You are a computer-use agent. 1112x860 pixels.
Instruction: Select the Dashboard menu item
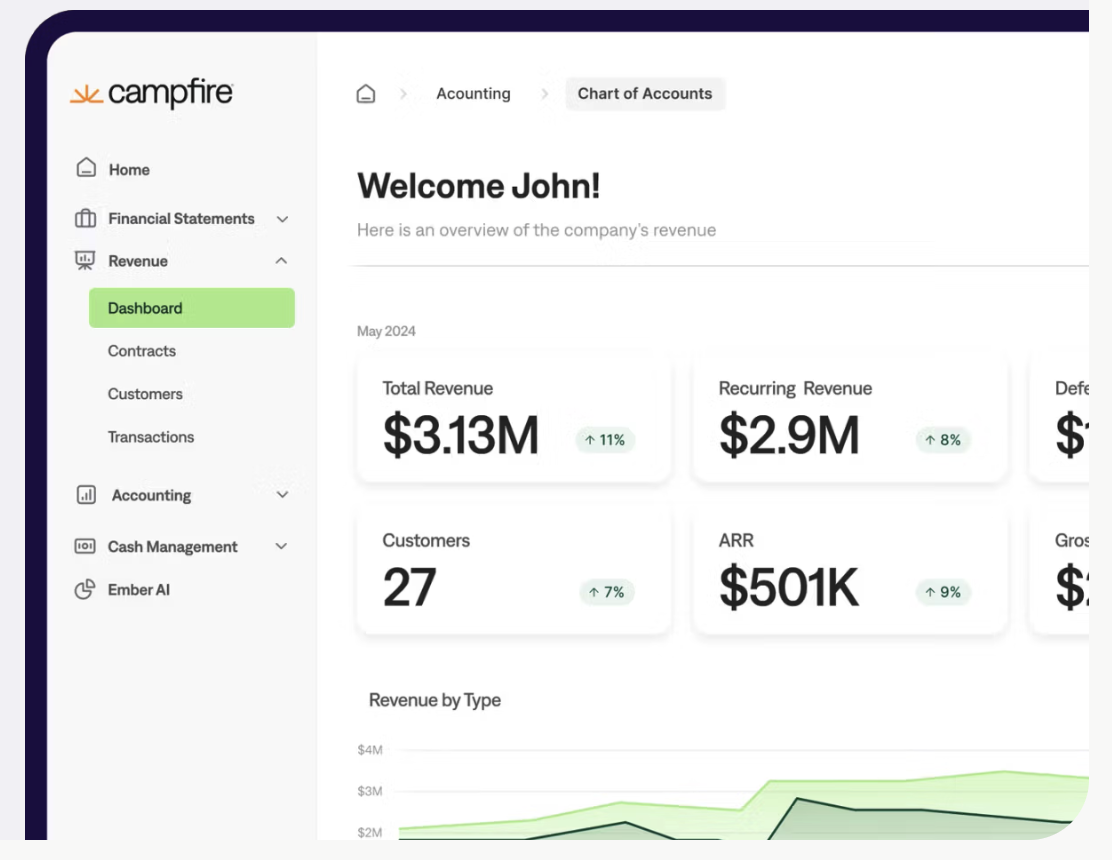click(191, 308)
